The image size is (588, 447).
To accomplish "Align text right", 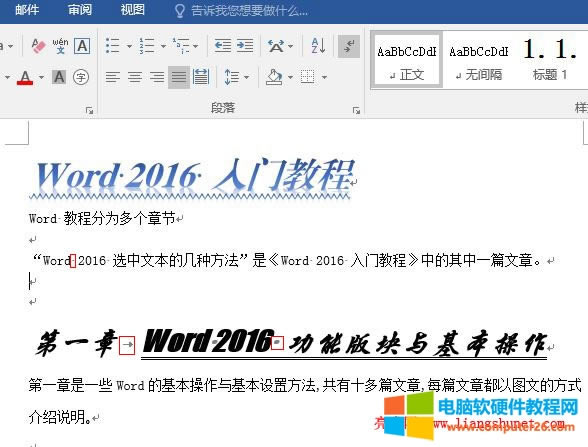I will click(x=157, y=77).
